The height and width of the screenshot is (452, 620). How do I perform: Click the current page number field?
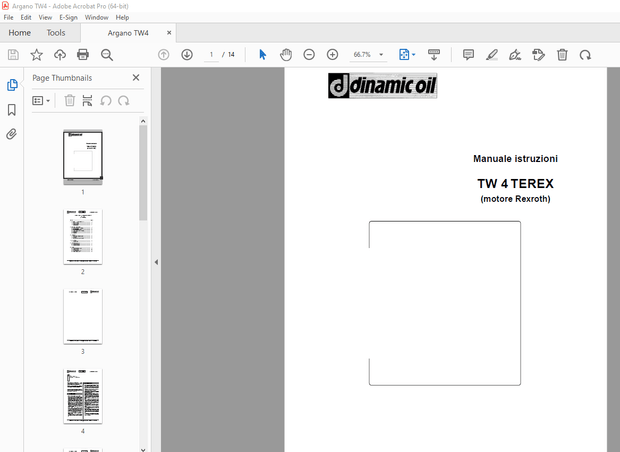coord(211,55)
